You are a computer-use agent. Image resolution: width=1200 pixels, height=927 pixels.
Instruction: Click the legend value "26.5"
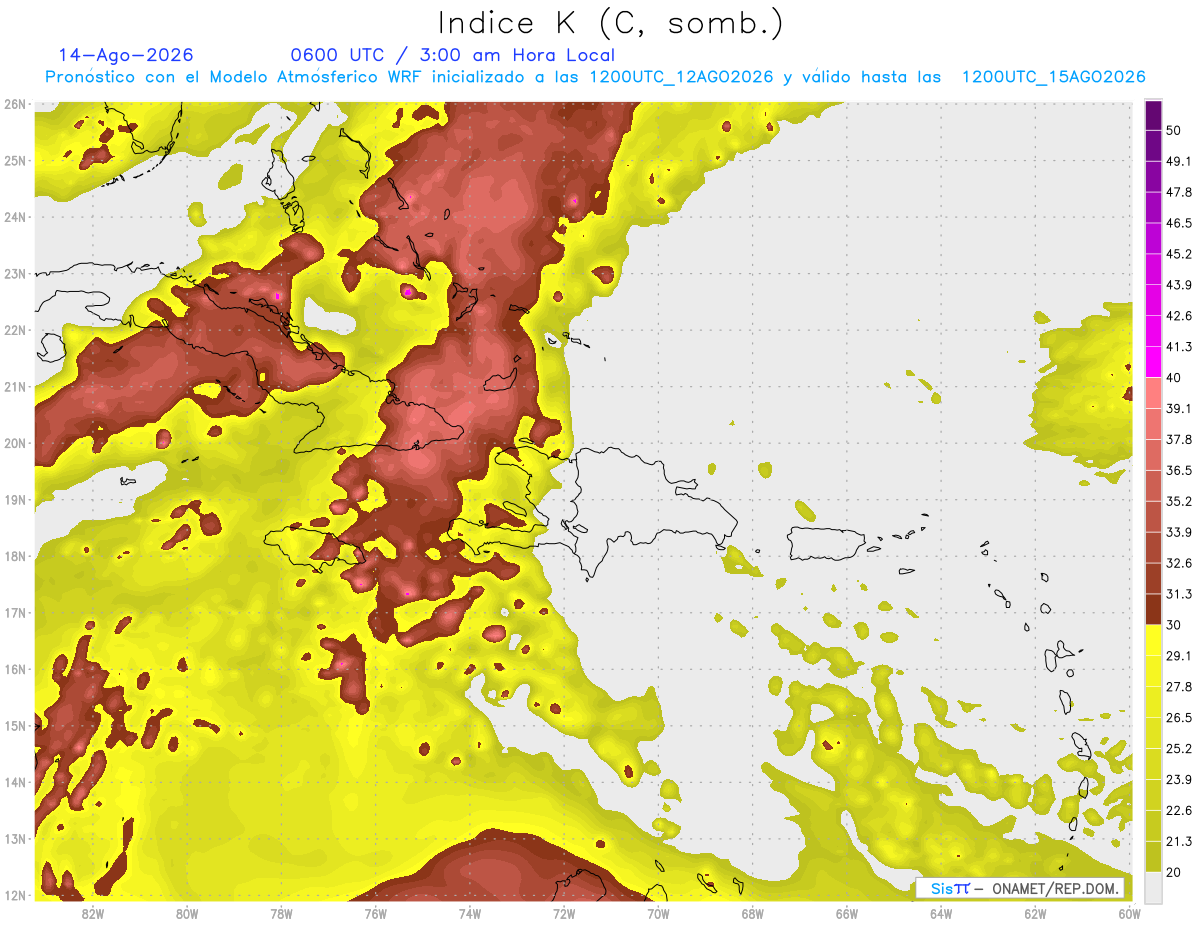tap(1179, 717)
